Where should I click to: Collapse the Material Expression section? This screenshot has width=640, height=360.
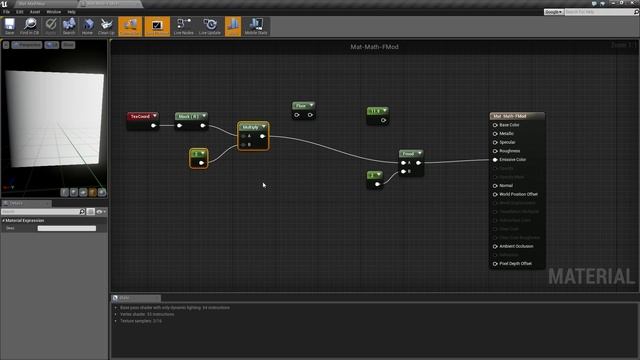tap(4, 220)
